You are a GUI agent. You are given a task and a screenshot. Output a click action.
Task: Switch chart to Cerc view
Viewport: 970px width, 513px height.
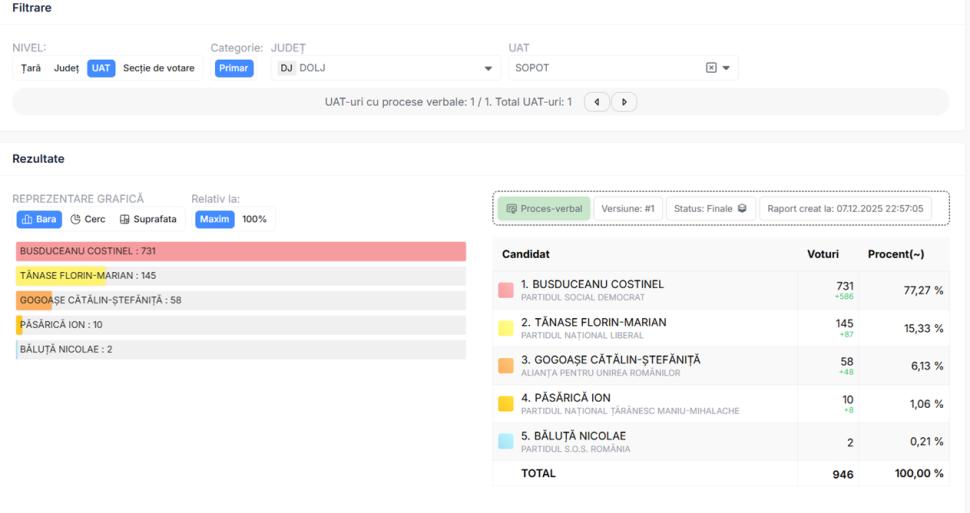click(88, 219)
